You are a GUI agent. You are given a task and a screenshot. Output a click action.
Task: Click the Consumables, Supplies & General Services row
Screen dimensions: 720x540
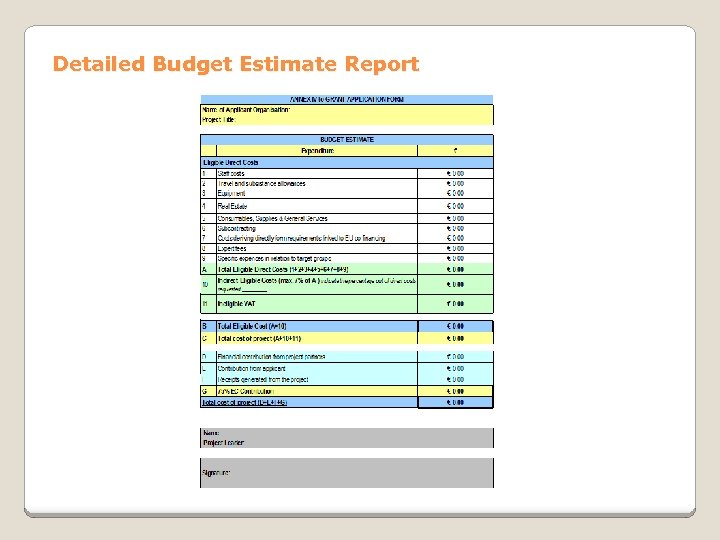click(347, 219)
